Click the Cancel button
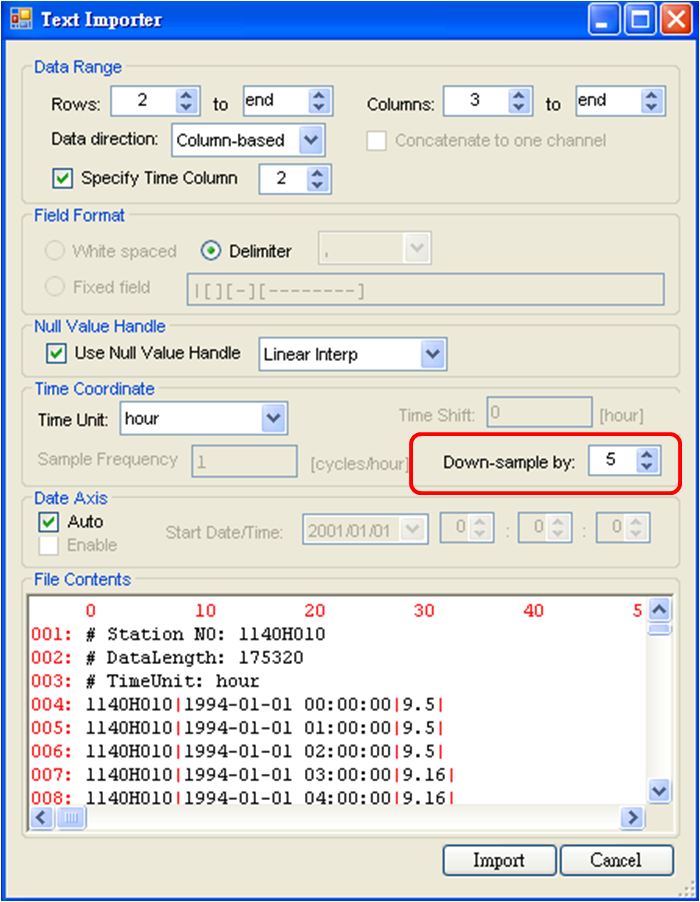Image resolution: width=700 pixels, height=902 pixels. pos(615,860)
